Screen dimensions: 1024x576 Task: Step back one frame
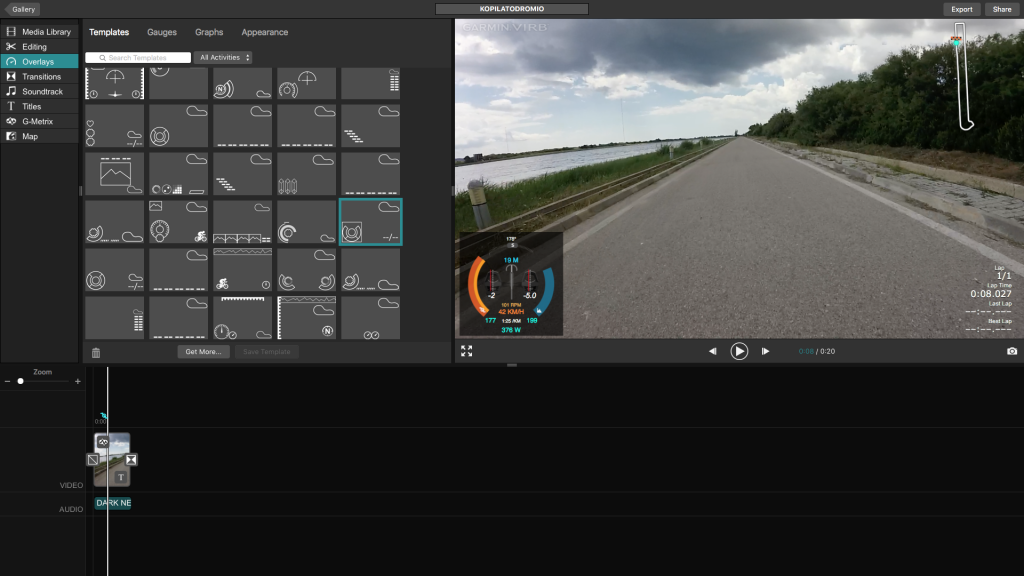coord(712,351)
